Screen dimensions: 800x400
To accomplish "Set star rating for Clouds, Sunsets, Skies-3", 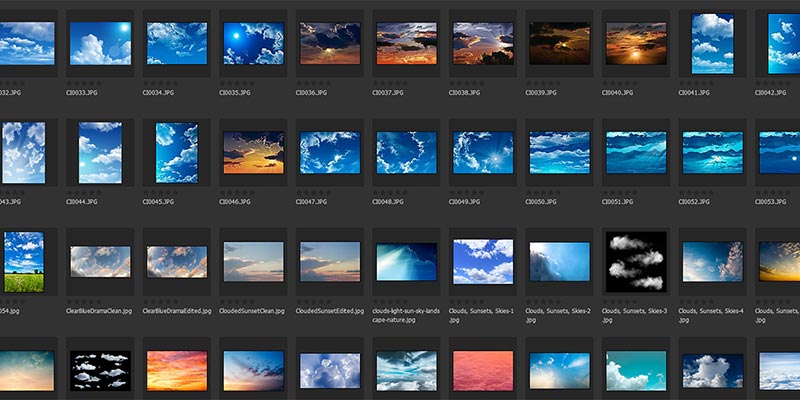I will 620,302.
